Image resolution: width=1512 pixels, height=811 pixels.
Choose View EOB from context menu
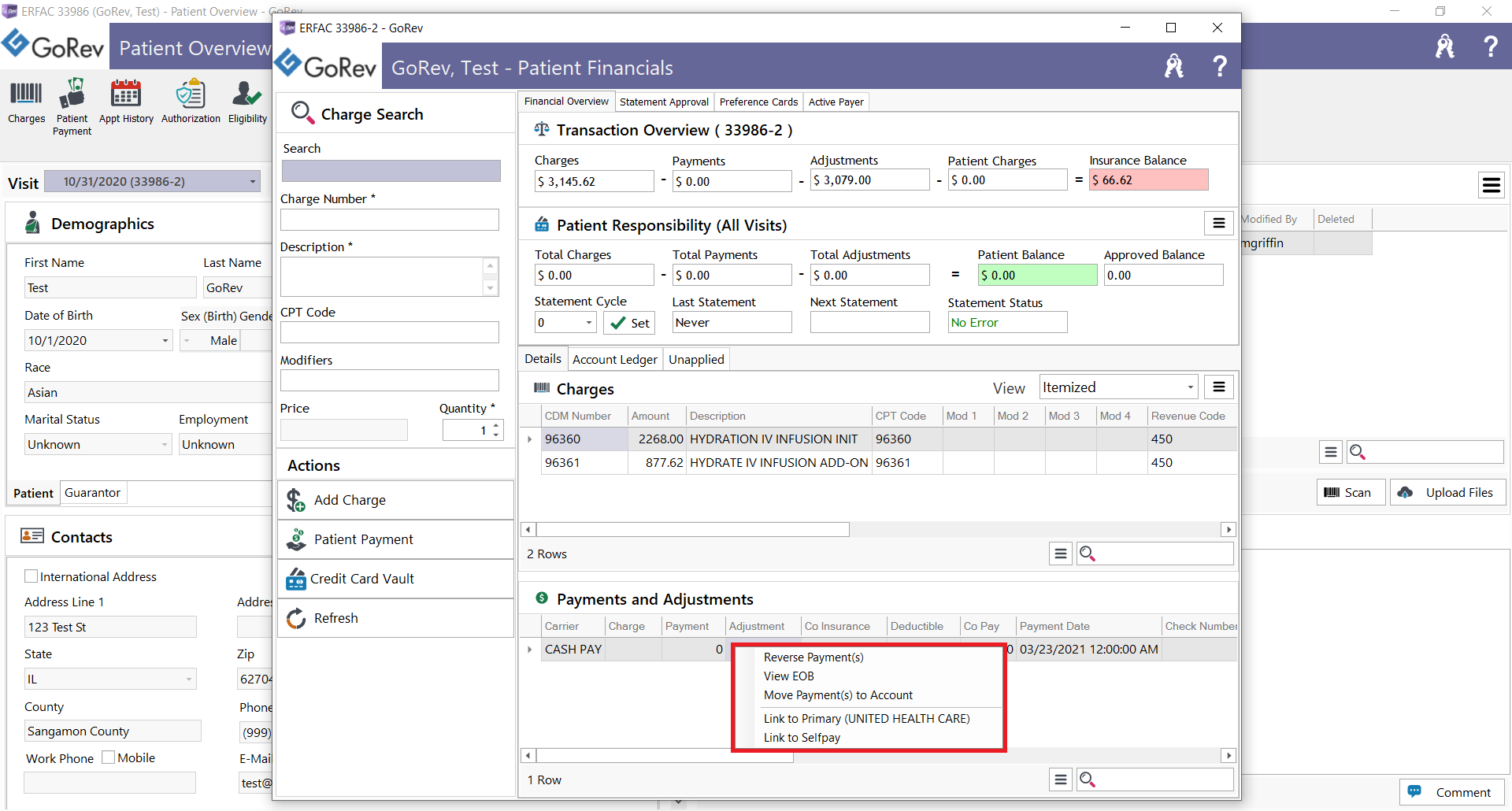[x=788, y=676]
